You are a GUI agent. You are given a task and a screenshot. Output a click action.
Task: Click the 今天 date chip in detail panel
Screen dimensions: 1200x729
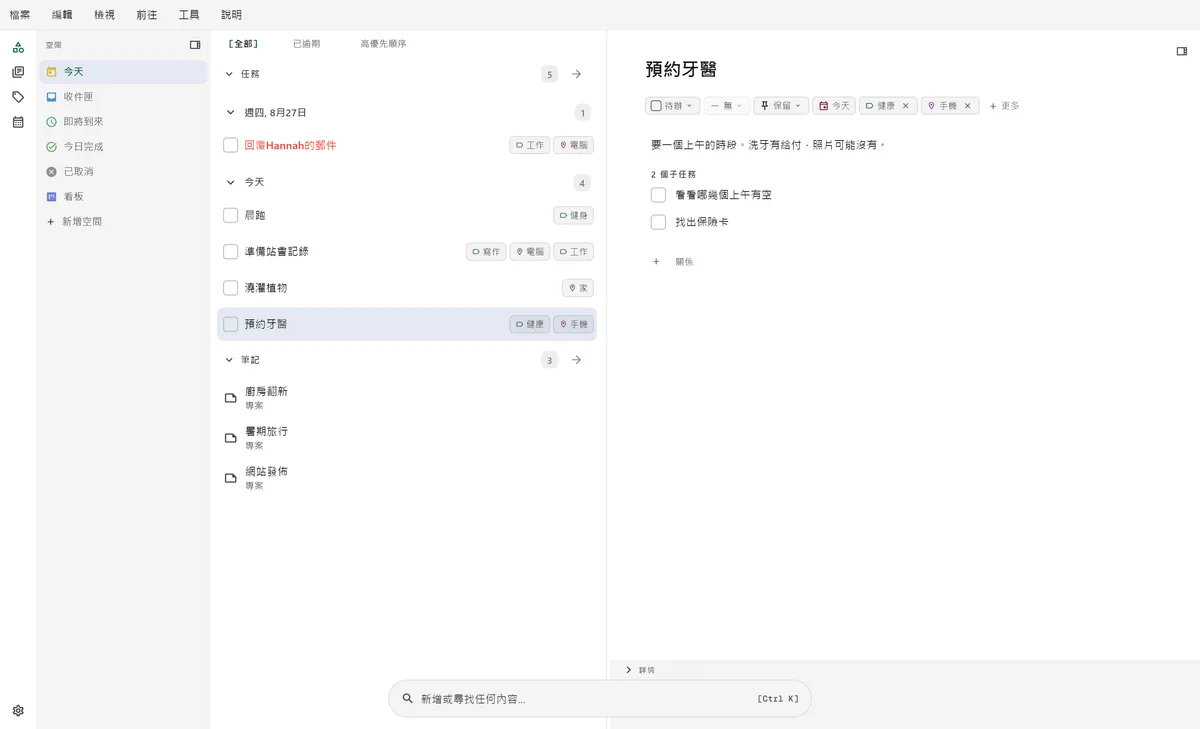click(x=834, y=106)
